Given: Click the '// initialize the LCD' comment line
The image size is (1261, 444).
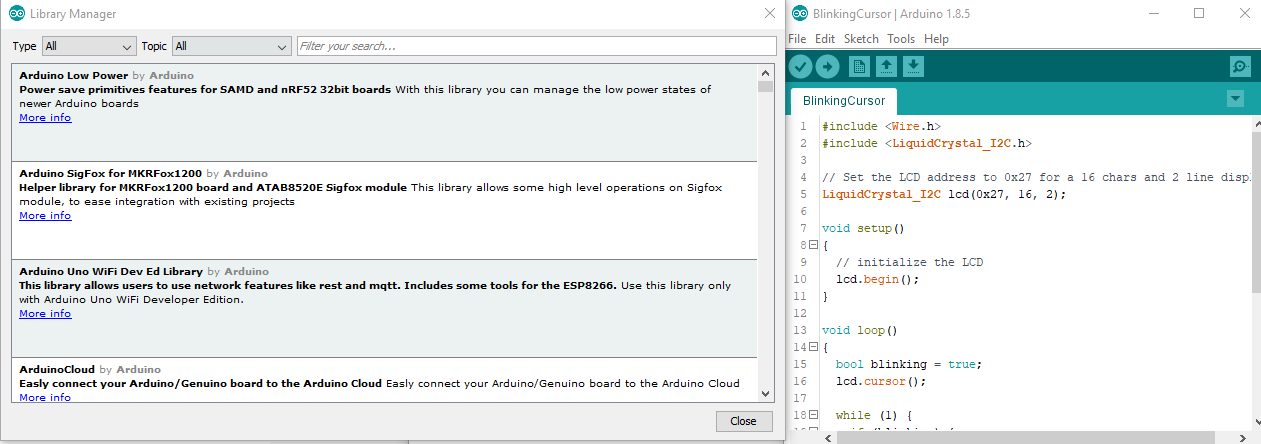Looking at the screenshot, I should [909, 262].
